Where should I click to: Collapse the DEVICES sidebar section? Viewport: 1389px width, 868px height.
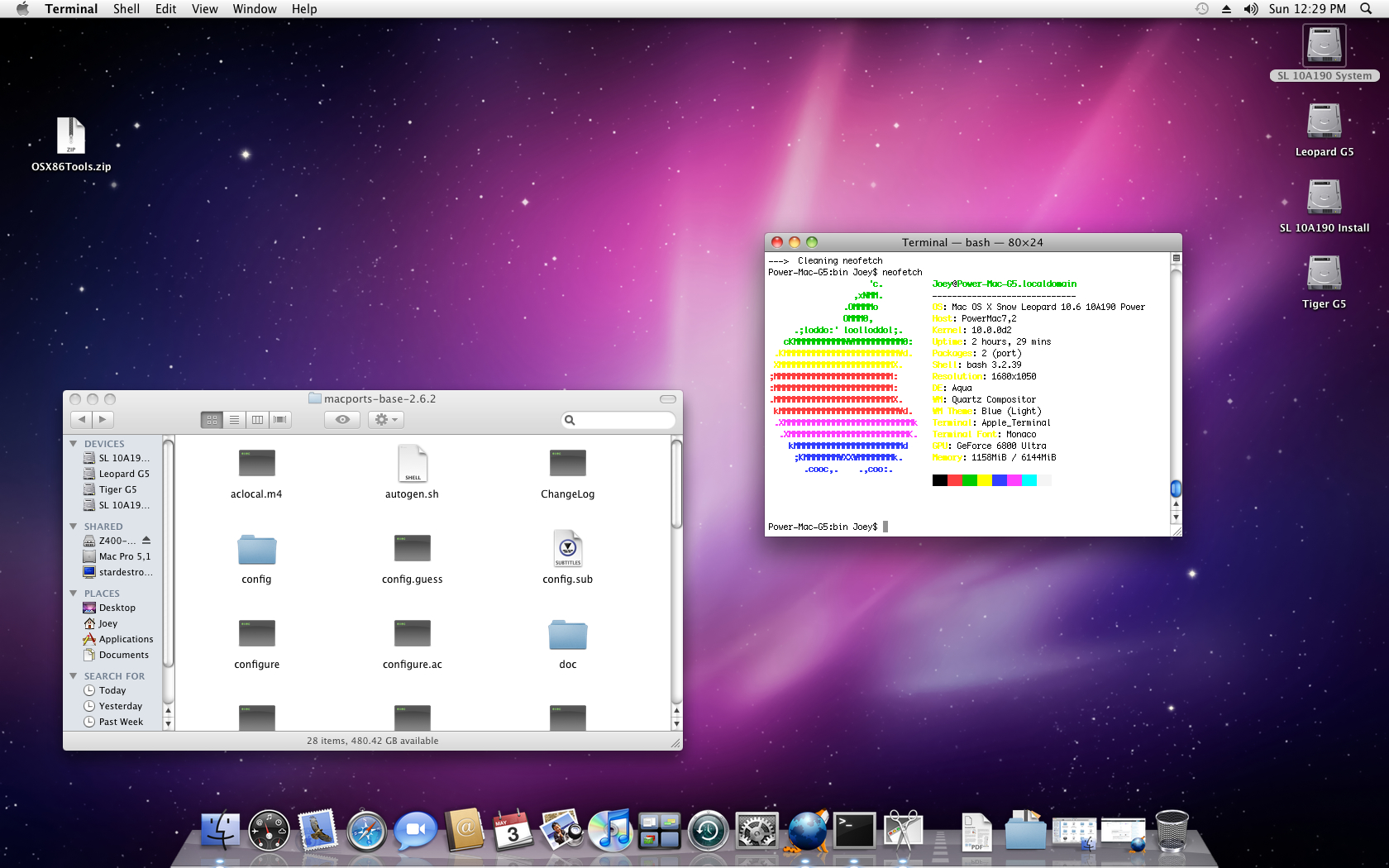(74, 444)
